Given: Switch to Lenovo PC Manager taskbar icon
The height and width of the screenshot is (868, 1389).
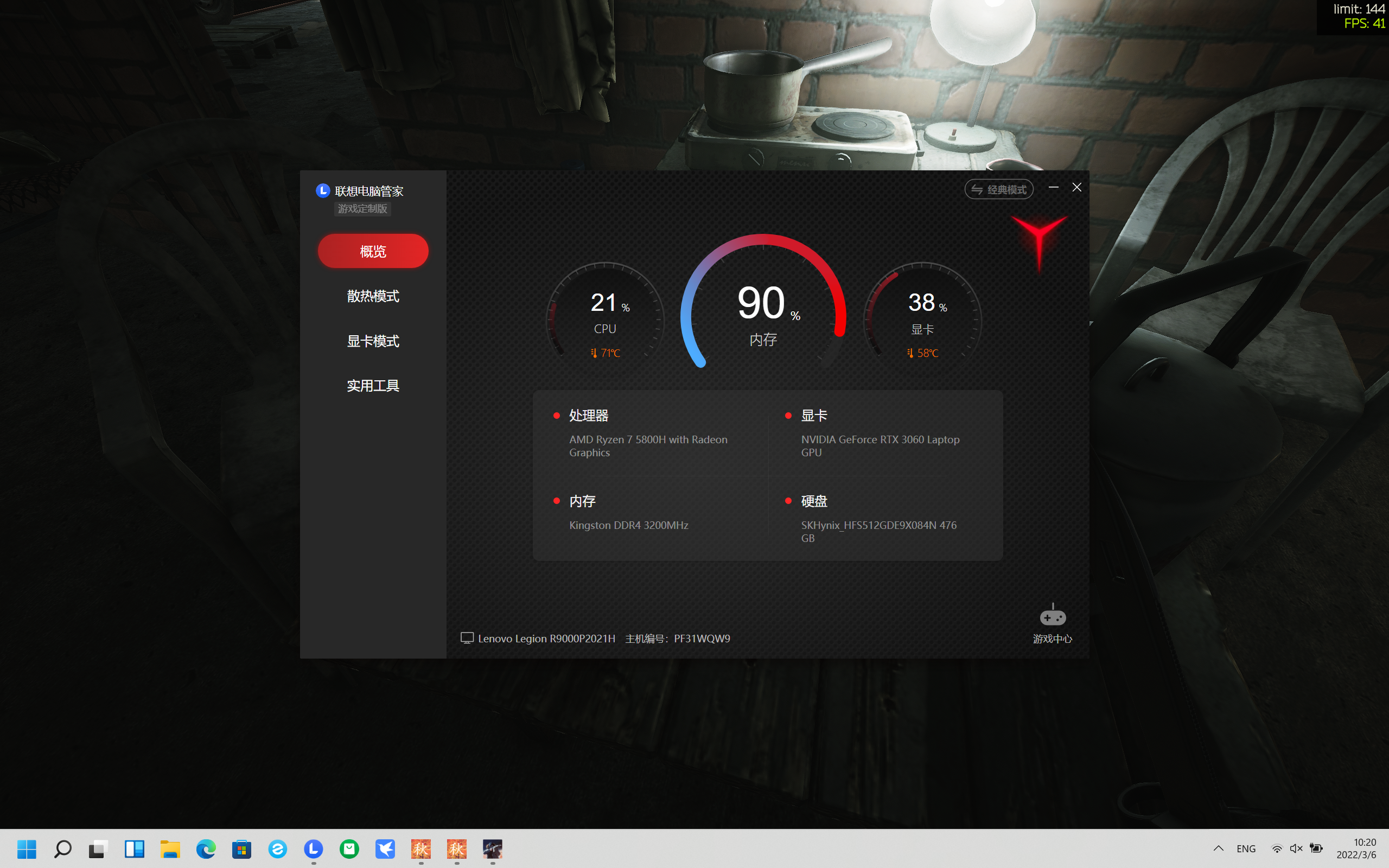Looking at the screenshot, I should click(314, 848).
